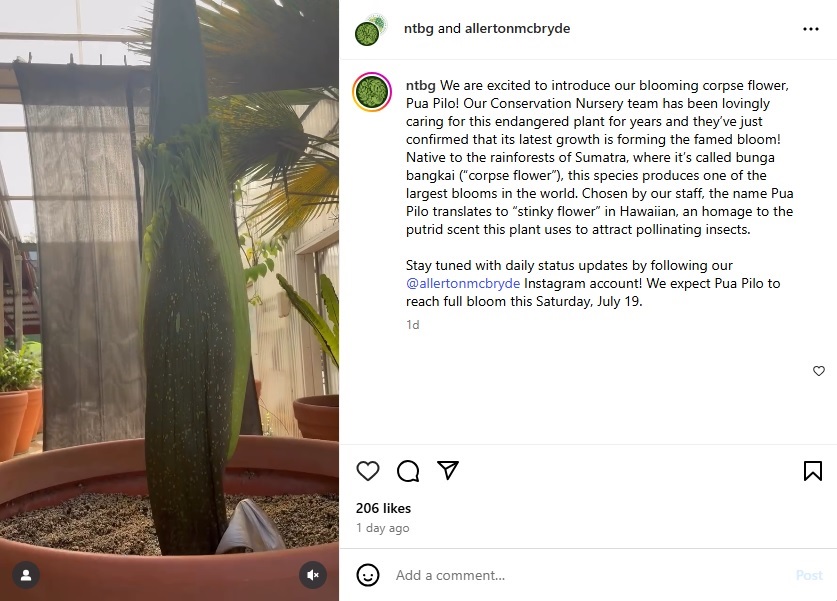Open comments via the speech bubble icon
The image size is (837, 601).
pyautogui.click(x=408, y=471)
